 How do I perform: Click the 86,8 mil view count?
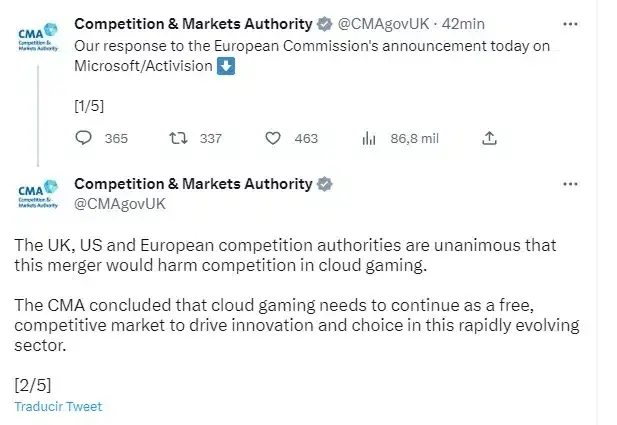tap(414, 139)
